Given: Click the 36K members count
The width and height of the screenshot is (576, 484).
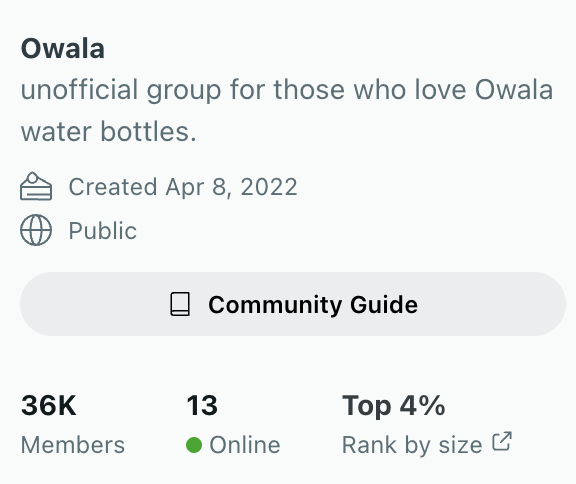Looking at the screenshot, I should pyautogui.click(x=49, y=405).
